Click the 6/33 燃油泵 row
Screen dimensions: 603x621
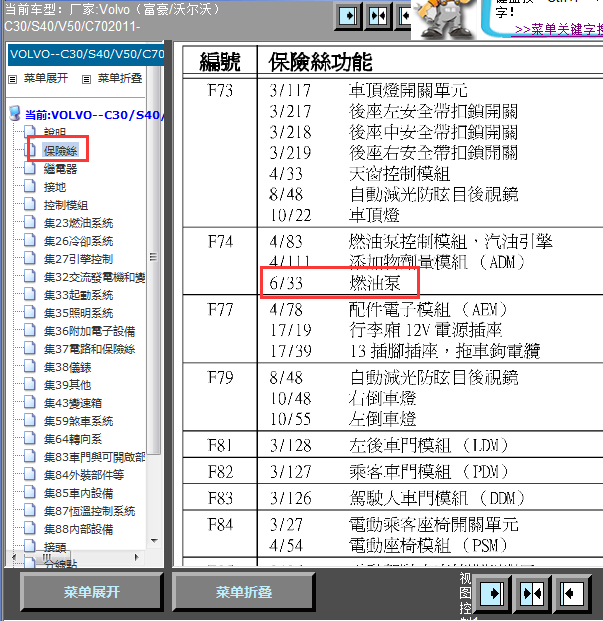point(340,283)
